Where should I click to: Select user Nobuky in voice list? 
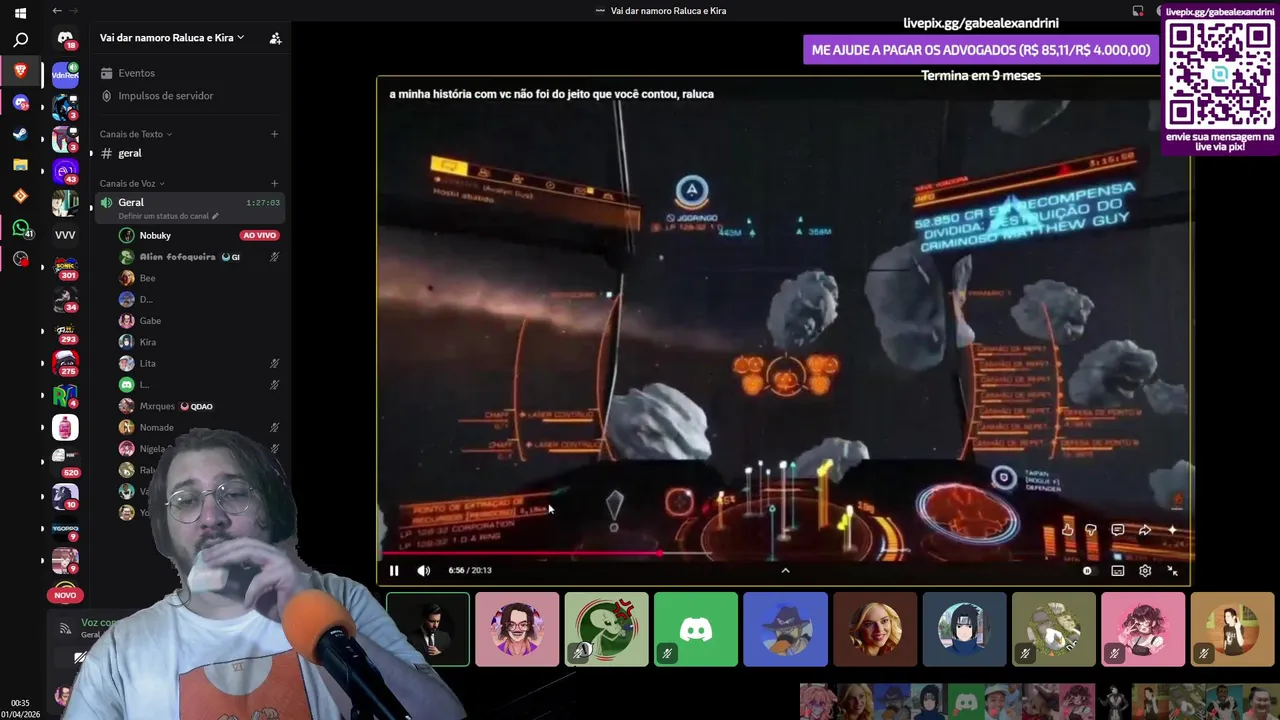[x=155, y=235]
